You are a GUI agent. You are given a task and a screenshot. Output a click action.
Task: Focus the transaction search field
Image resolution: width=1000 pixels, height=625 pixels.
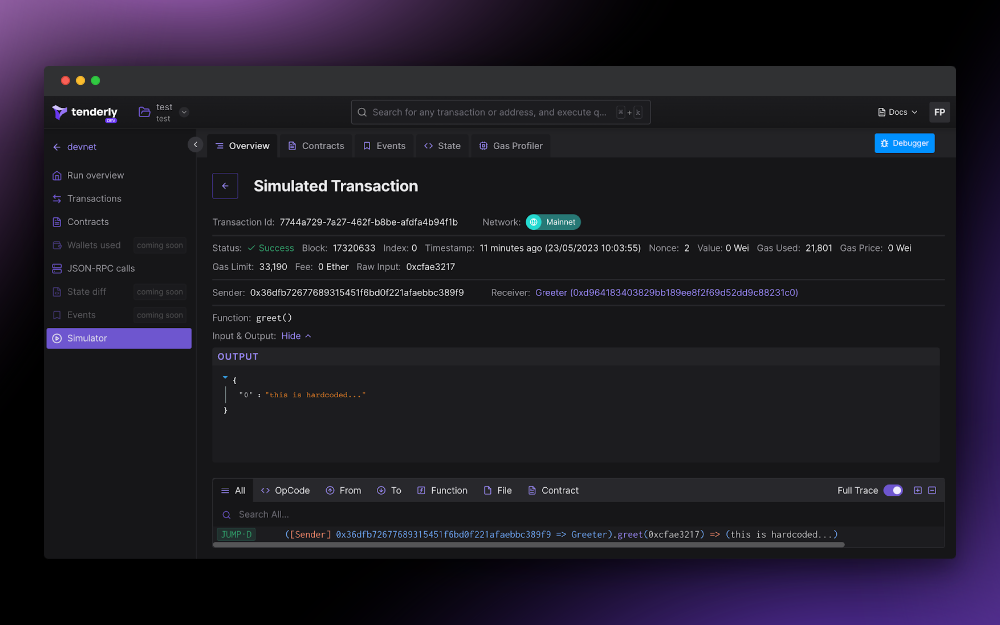tap(500, 112)
